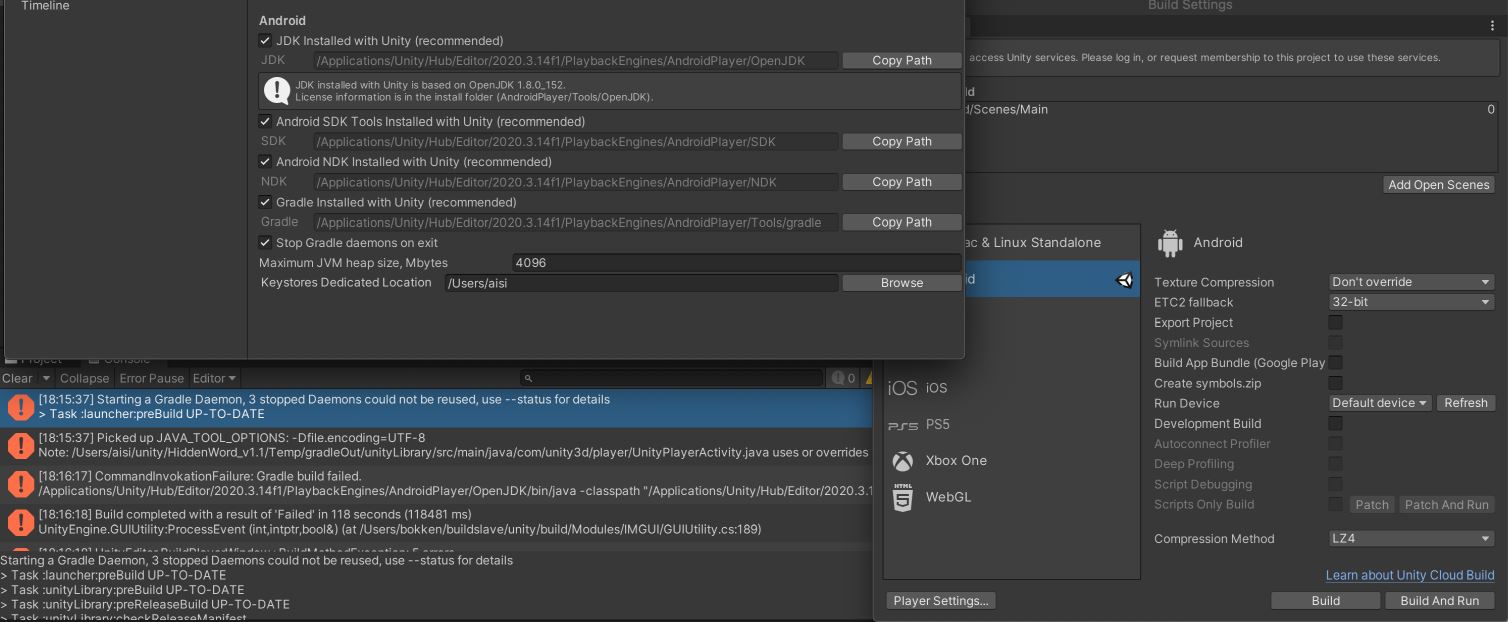Click the error icon of the JAVA_TOOL_OPTIONS log
Viewport: 1508px width, 622px height.
(x=20, y=445)
